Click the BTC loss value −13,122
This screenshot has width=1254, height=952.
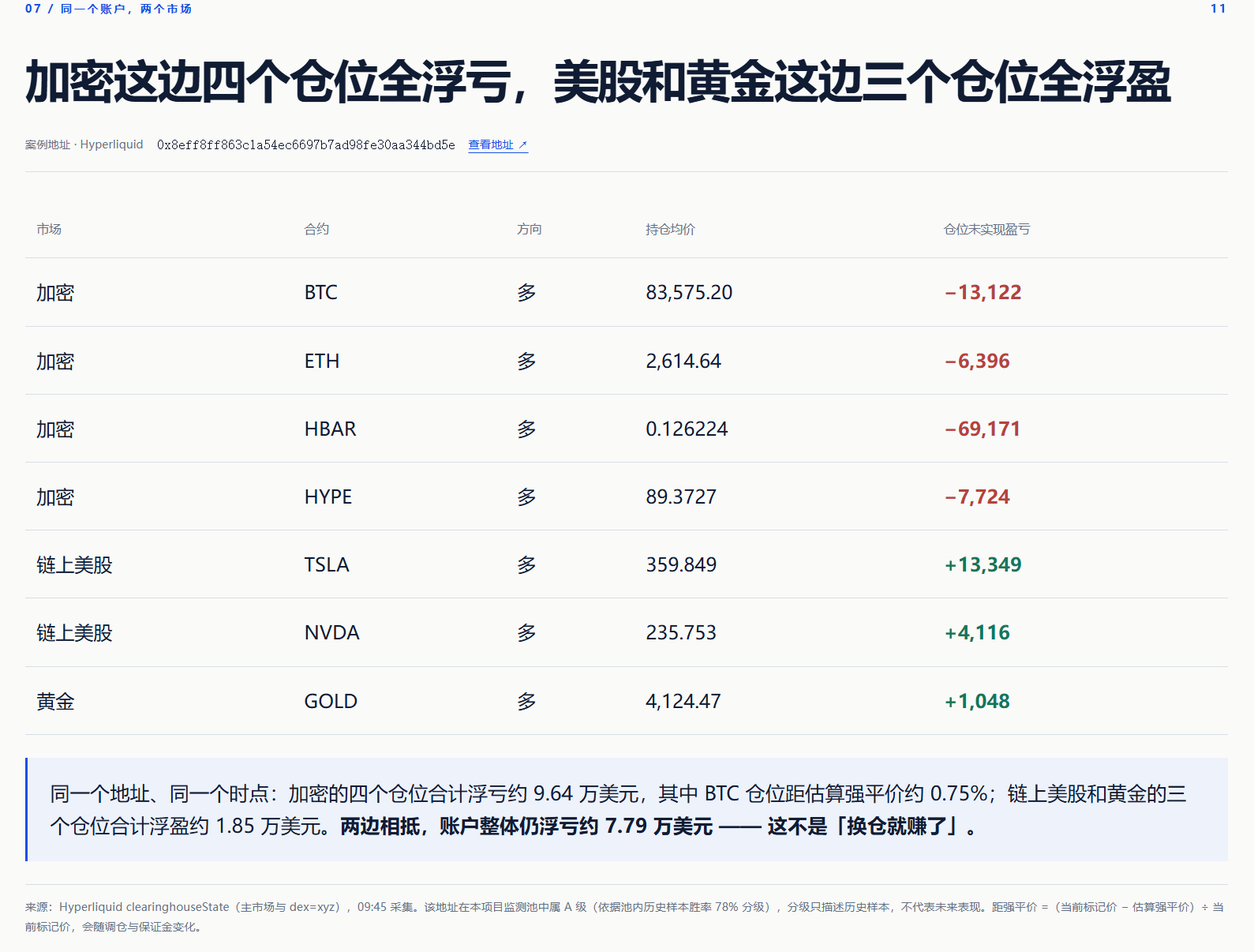tap(983, 292)
